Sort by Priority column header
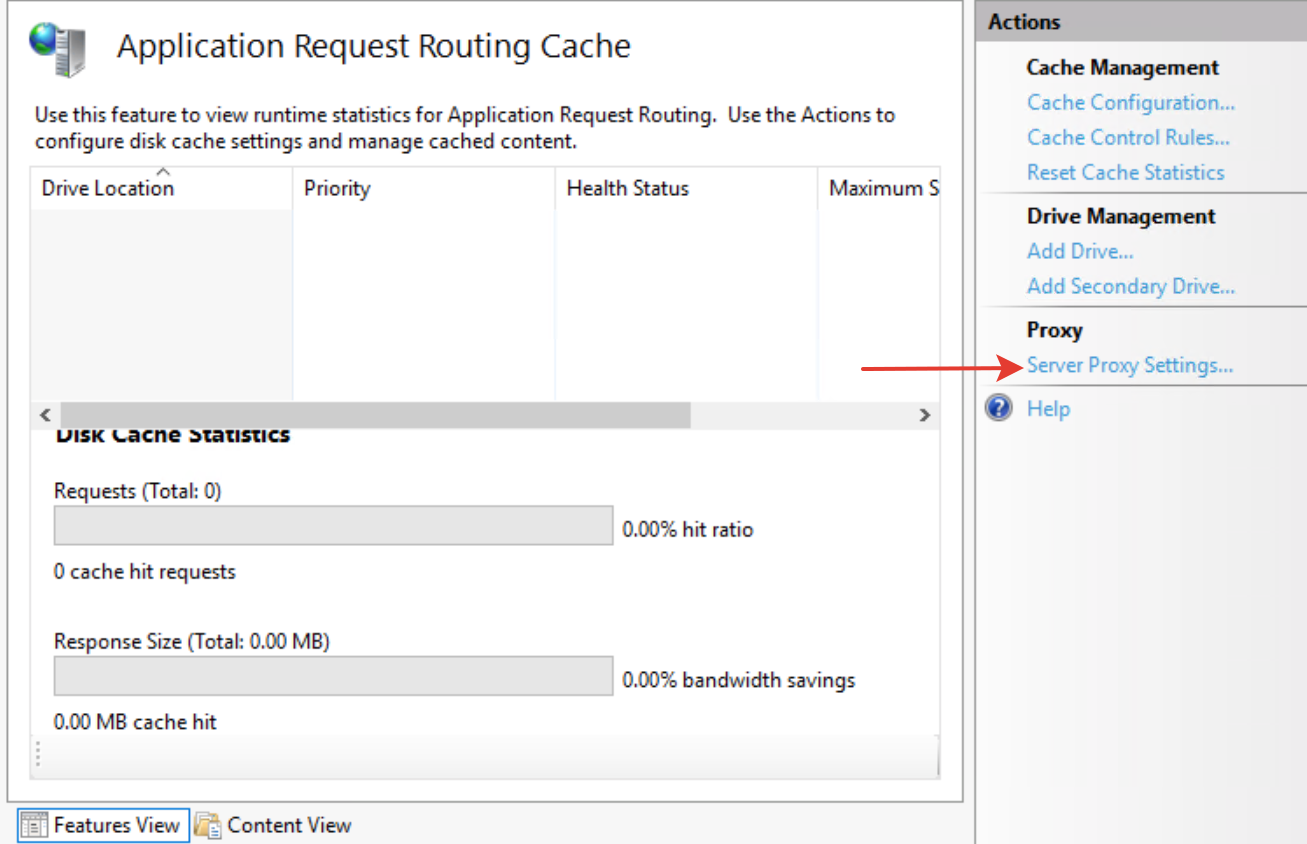The height and width of the screenshot is (844, 1307). [423, 188]
